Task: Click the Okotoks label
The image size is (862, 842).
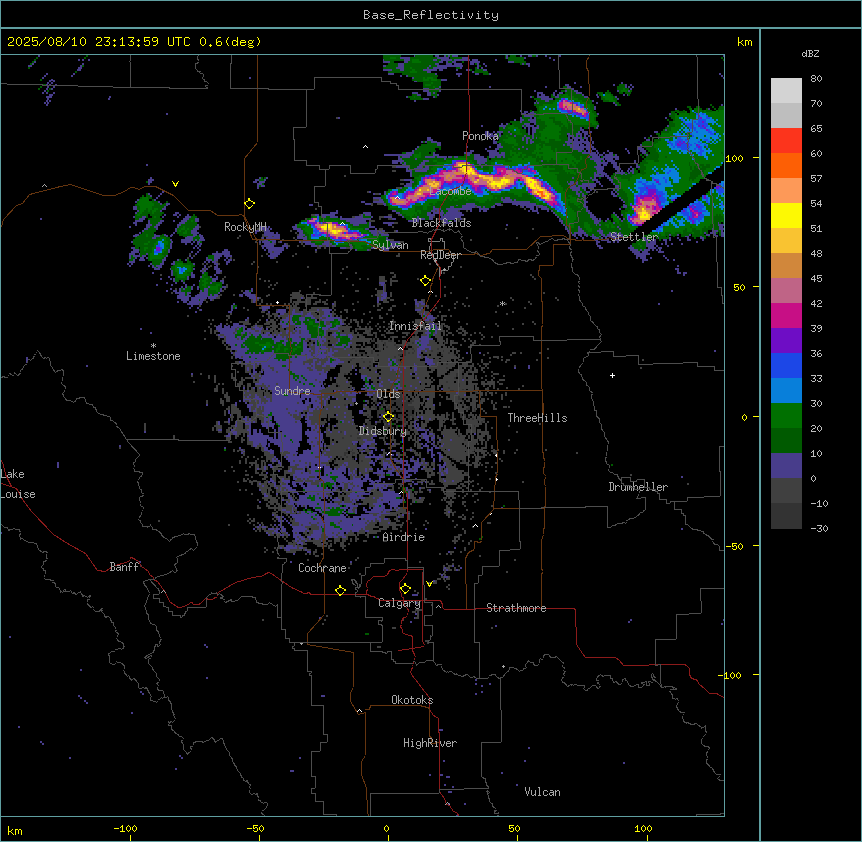Action: click(x=412, y=700)
